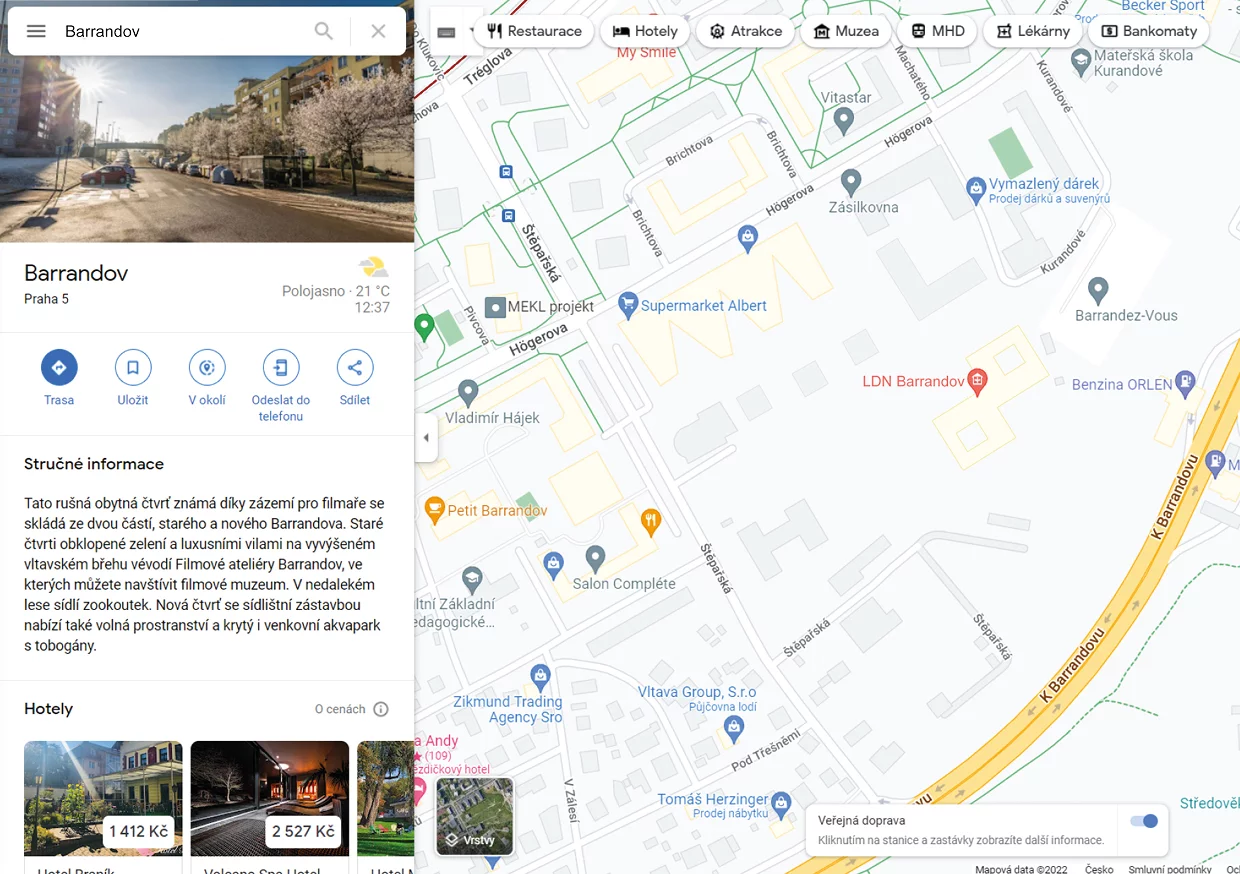This screenshot has width=1240, height=874.
Task: Open the Smluvní podmínky link
Action: coord(1169,869)
